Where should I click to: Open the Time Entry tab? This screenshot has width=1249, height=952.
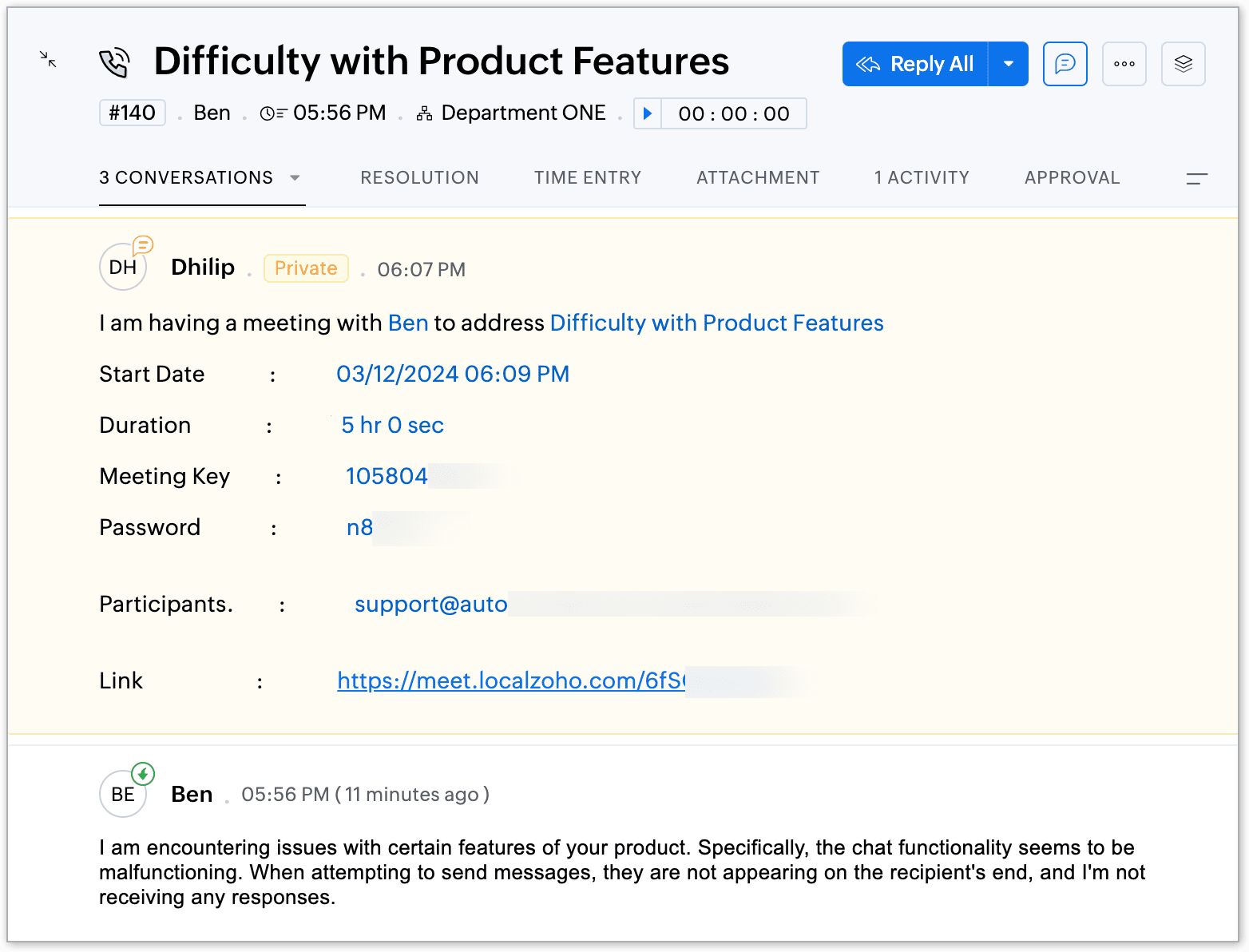pyautogui.click(x=588, y=177)
